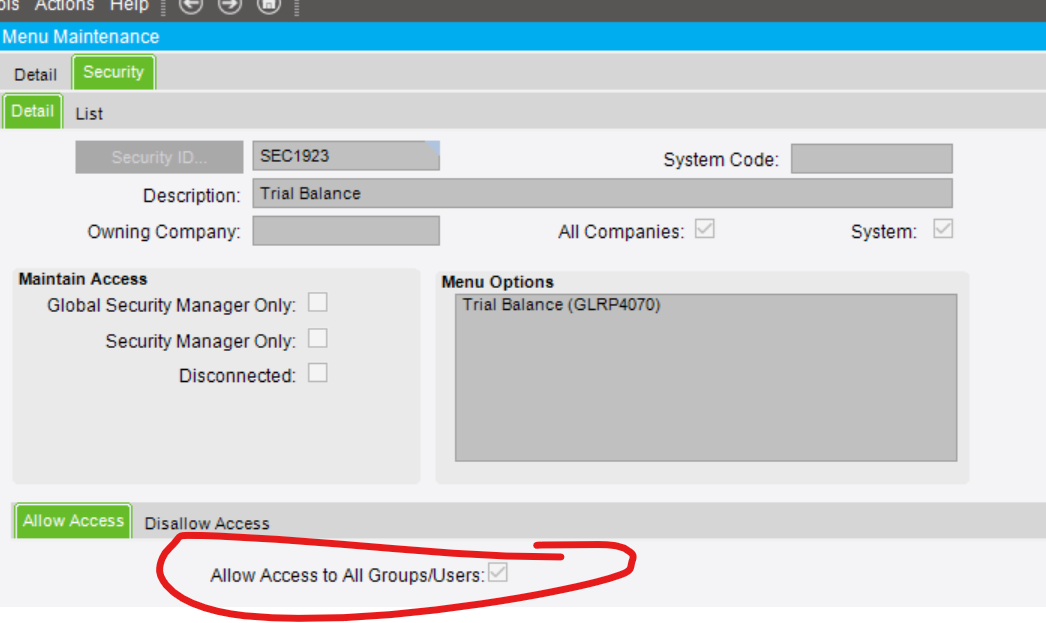Enable Global Security Manager Only checkbox
1046x623 pixels.
tap(318, 302)
